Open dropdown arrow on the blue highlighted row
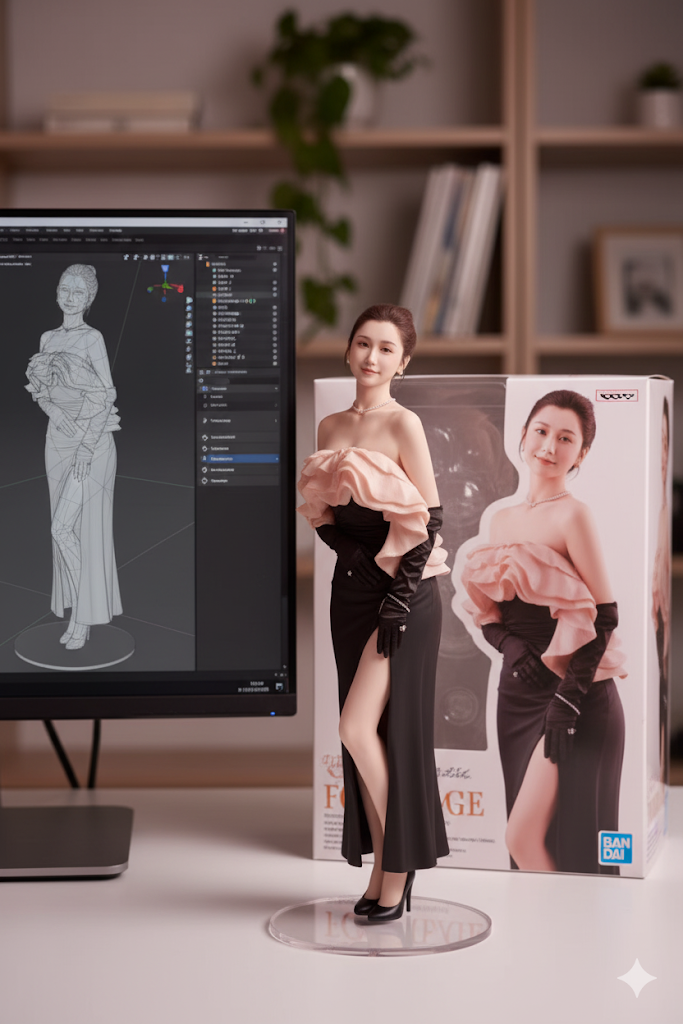Viewport: 683px width, 1024px height. click(277, 458)
